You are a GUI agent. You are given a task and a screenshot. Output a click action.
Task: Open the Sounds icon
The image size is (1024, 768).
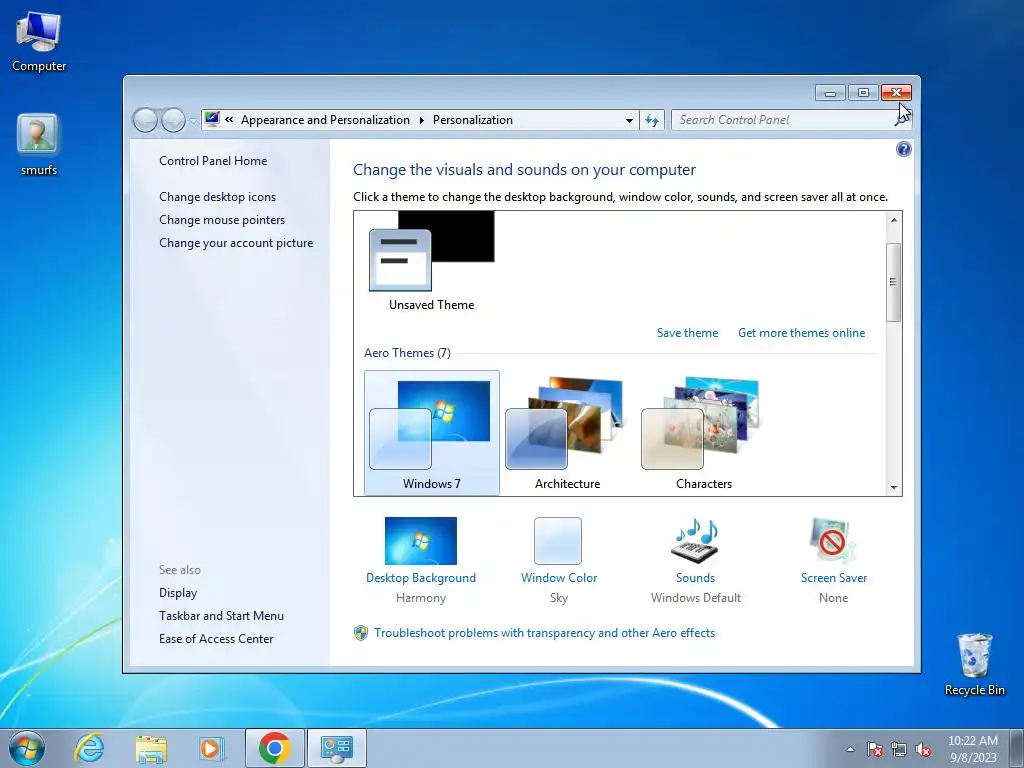tap(696, 541)
